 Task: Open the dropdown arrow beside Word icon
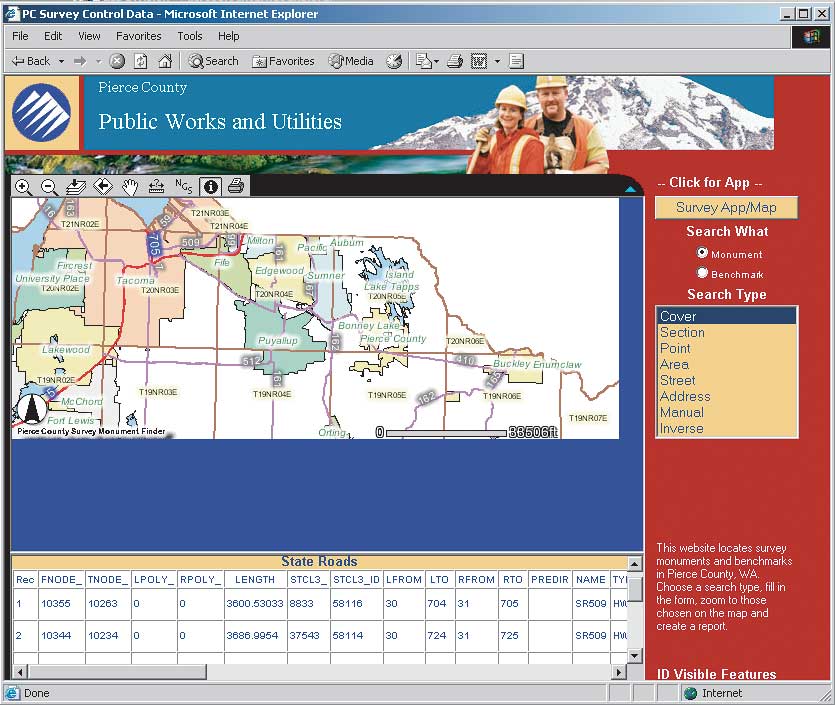(x=497, y=62)
